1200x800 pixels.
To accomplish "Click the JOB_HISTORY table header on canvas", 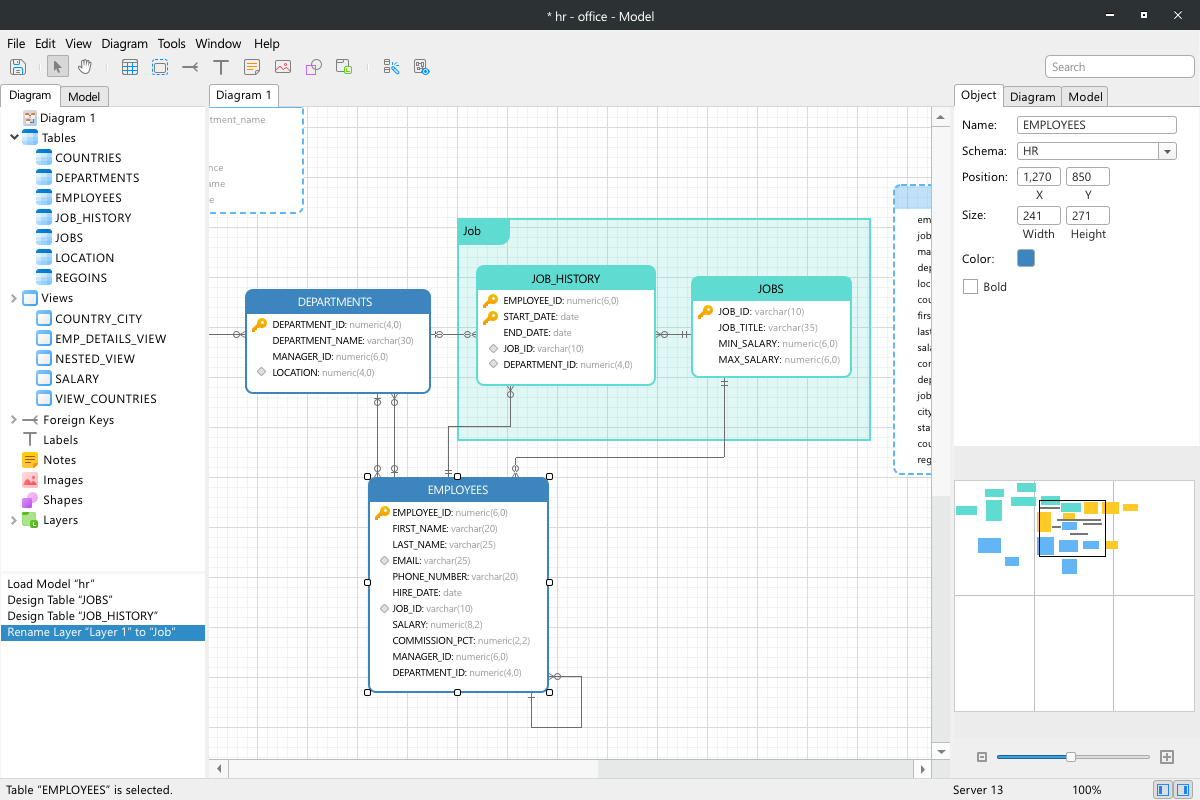I will (x=566, y=279).
